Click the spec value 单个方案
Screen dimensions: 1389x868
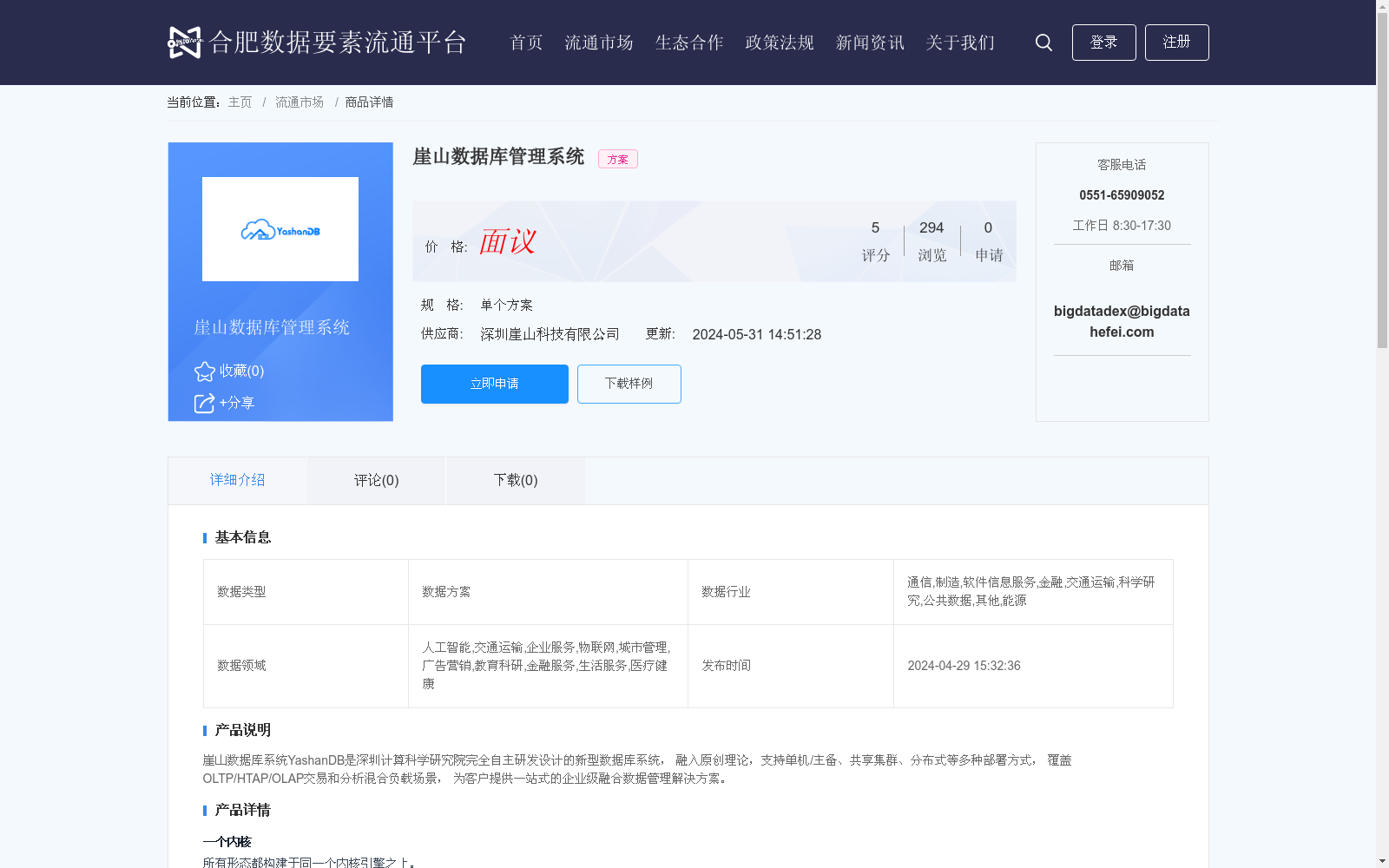tap(507, 305)
